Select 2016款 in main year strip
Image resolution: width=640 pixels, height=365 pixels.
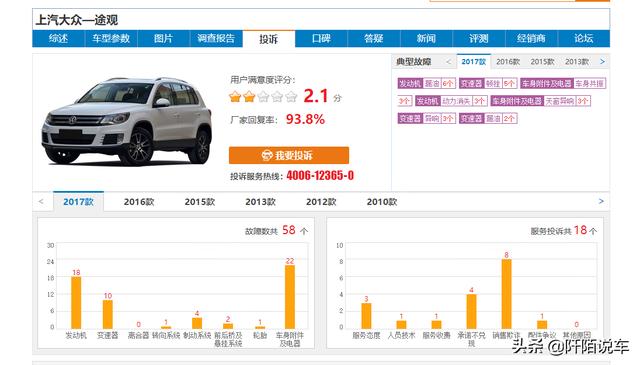click(139, 202)
